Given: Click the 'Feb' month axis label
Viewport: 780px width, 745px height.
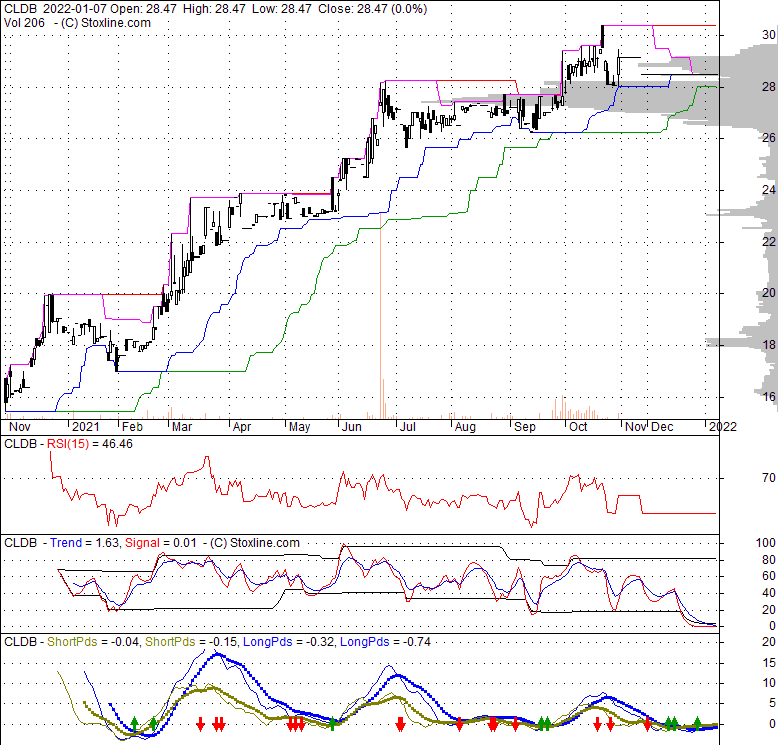Looking at the screenshot, I should point(132,427).
